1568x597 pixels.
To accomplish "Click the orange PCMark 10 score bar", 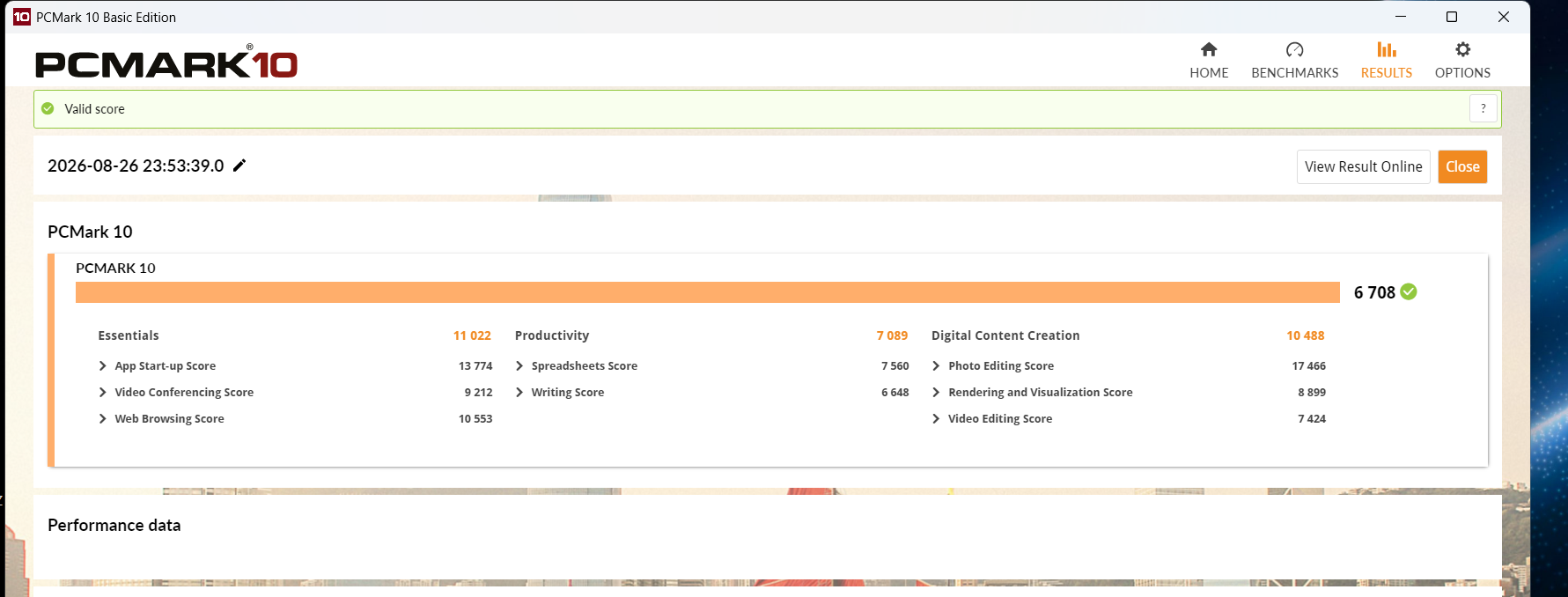I will click(x=708, y=292).
